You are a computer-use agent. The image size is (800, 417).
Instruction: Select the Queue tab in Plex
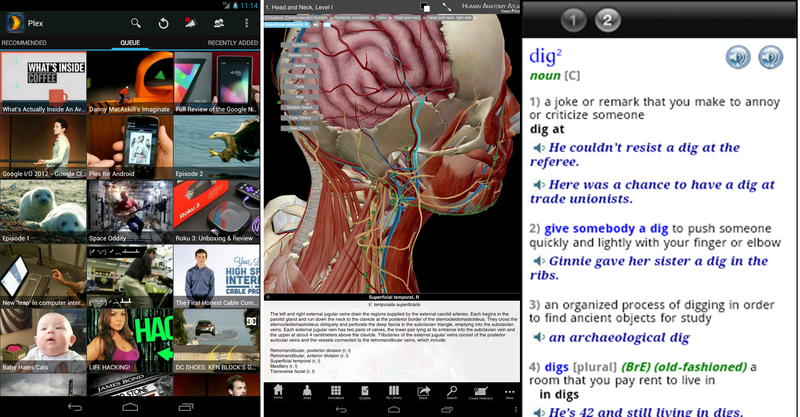coord(130,43)
